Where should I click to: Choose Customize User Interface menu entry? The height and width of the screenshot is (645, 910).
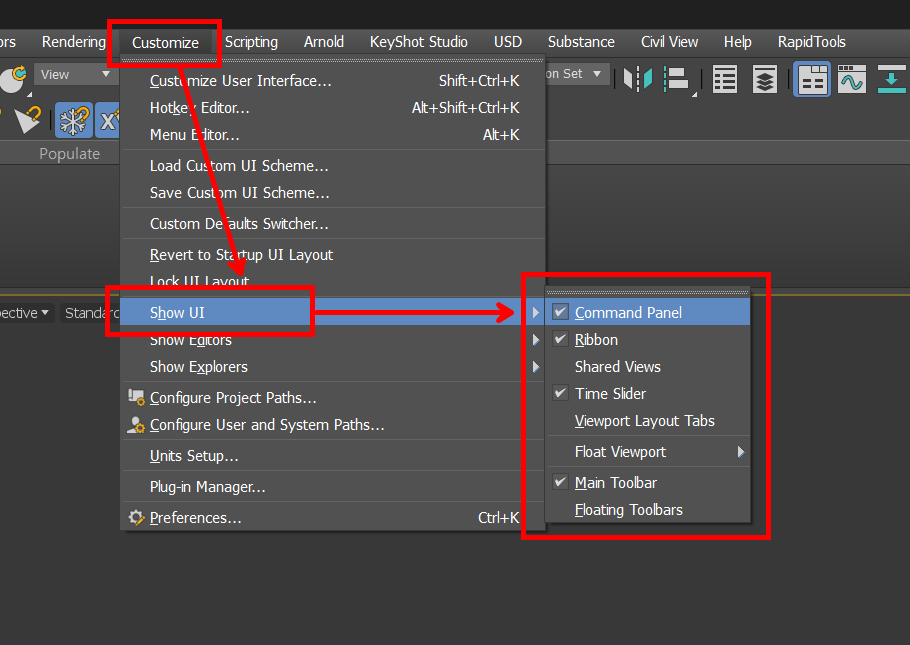(x=333, y=81)
